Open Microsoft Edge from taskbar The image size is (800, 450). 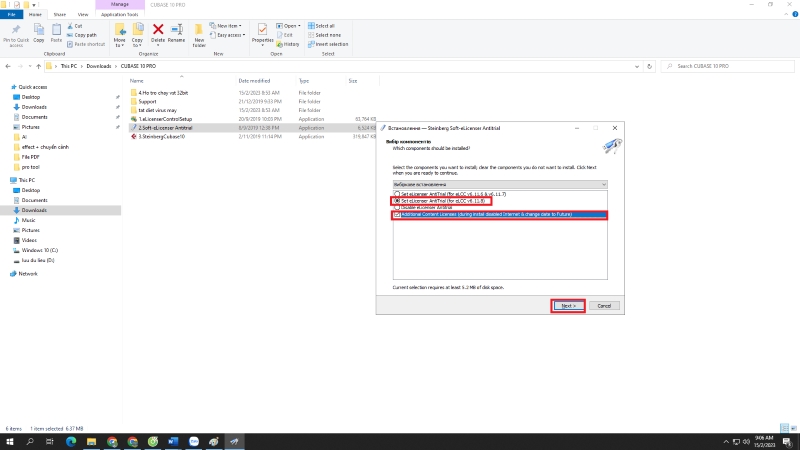tap(70, 441)
